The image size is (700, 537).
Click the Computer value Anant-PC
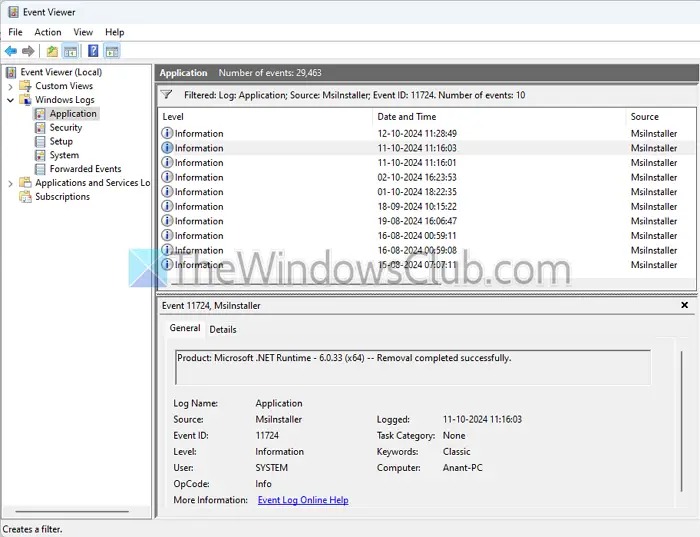[x=462, y=468]
